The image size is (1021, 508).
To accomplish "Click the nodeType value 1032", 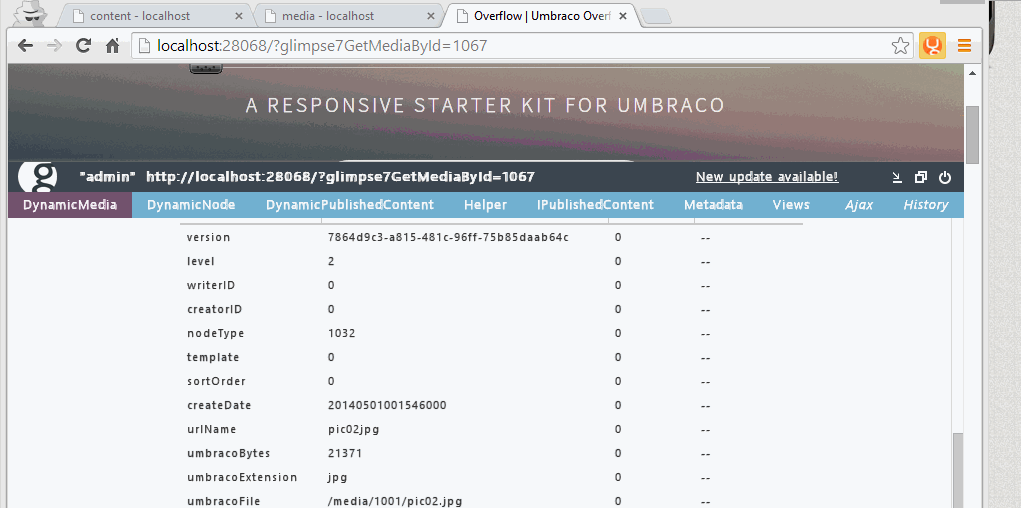I will click(342, 333).
